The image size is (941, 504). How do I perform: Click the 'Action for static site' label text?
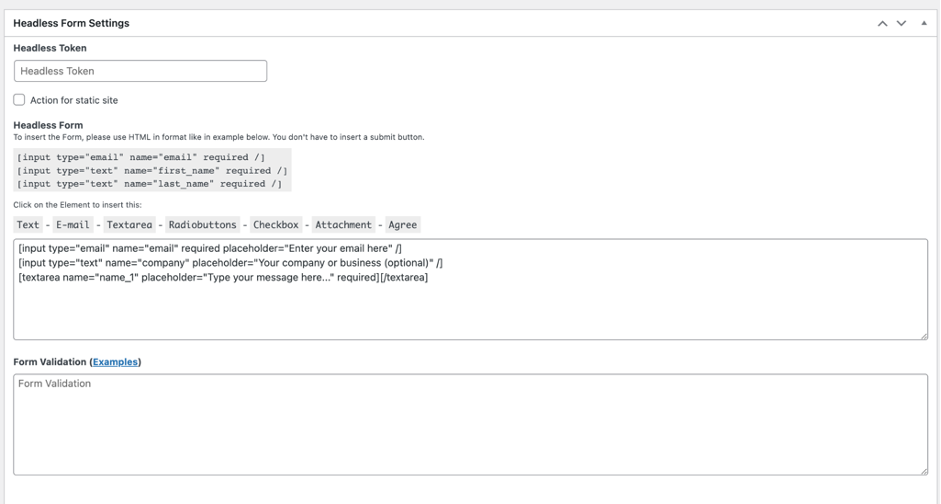(74, 100)
